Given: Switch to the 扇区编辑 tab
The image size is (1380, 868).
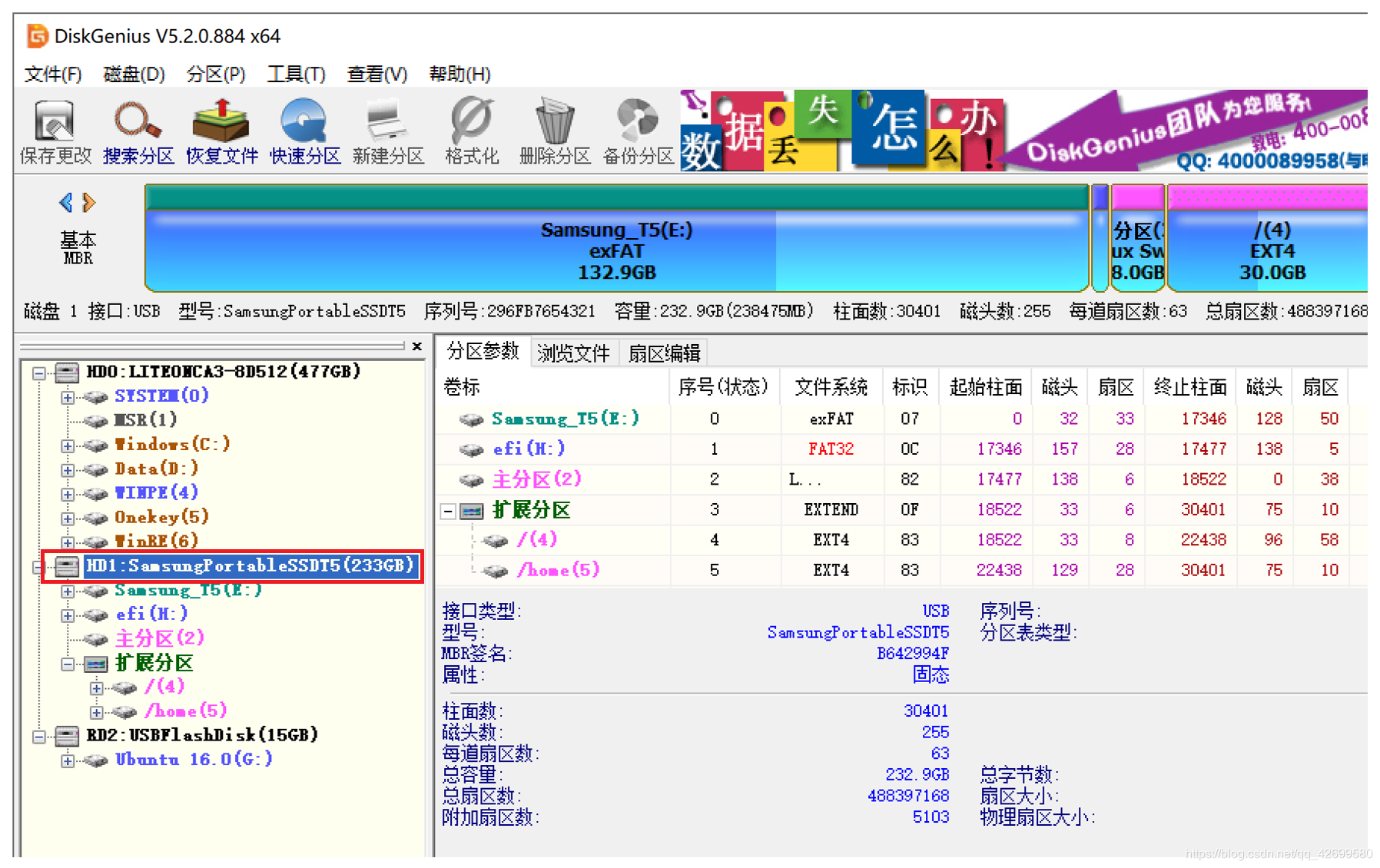Looking at the screenshot, I should (664, 353).
